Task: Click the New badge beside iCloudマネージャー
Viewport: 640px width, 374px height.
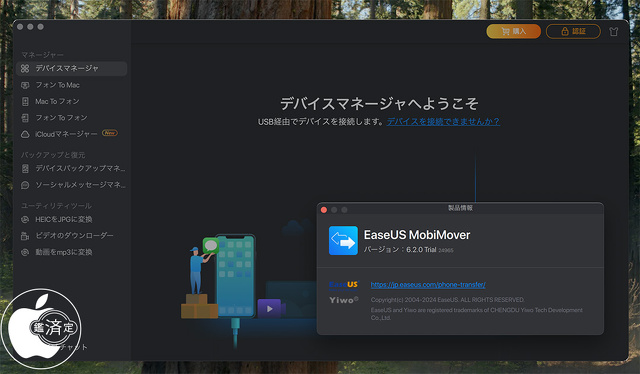Action: 109,133
